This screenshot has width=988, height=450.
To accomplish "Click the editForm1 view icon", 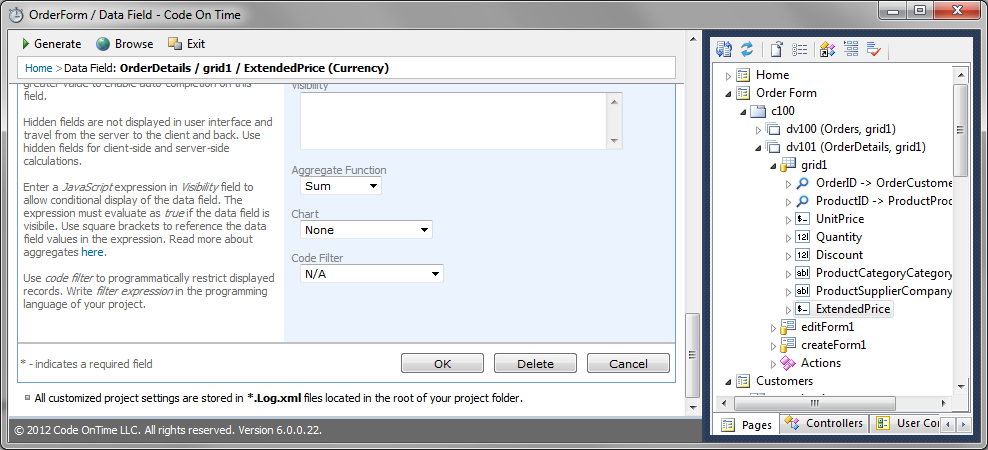I will (x=788, y=327).
